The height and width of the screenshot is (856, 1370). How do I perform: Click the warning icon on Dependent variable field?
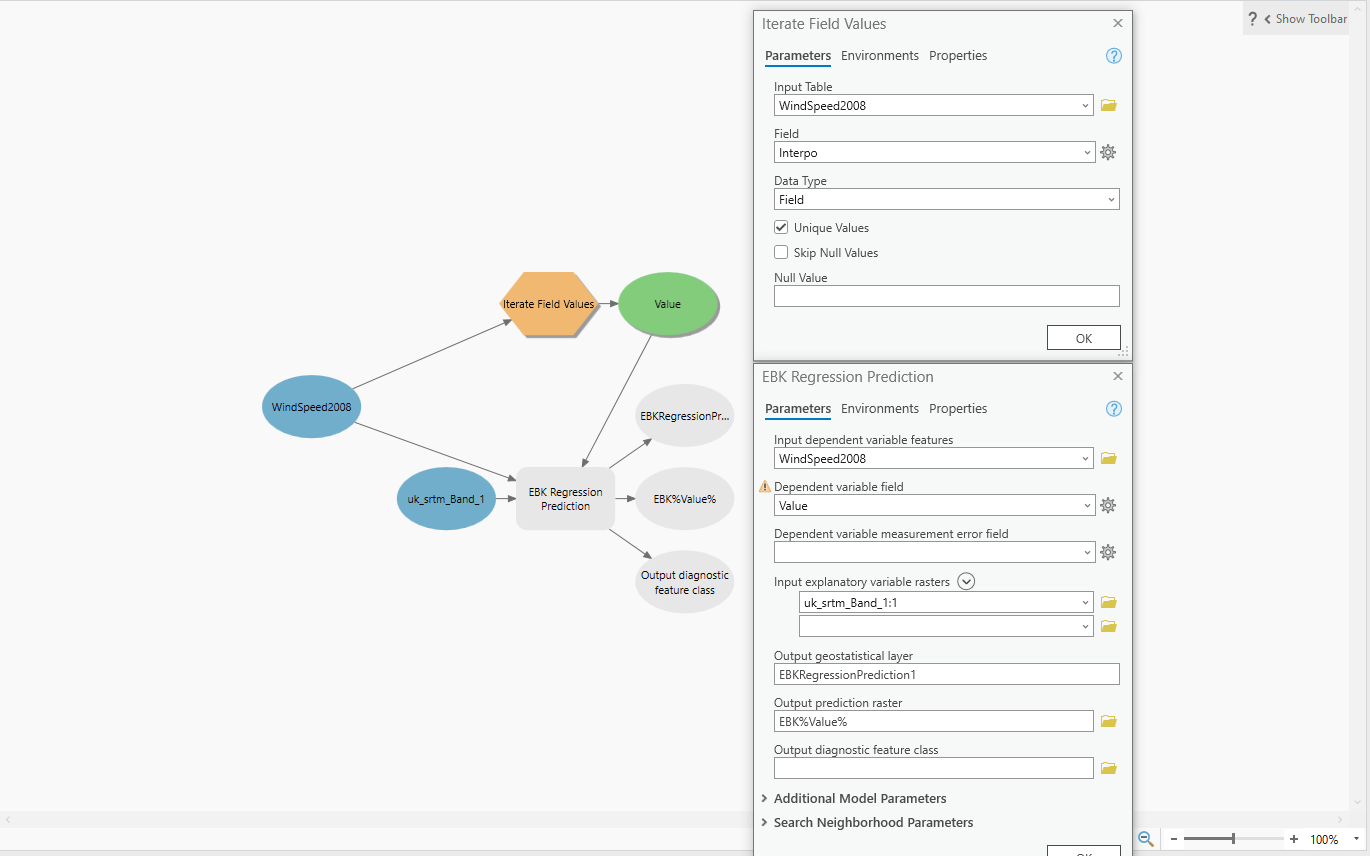[765, 486]
